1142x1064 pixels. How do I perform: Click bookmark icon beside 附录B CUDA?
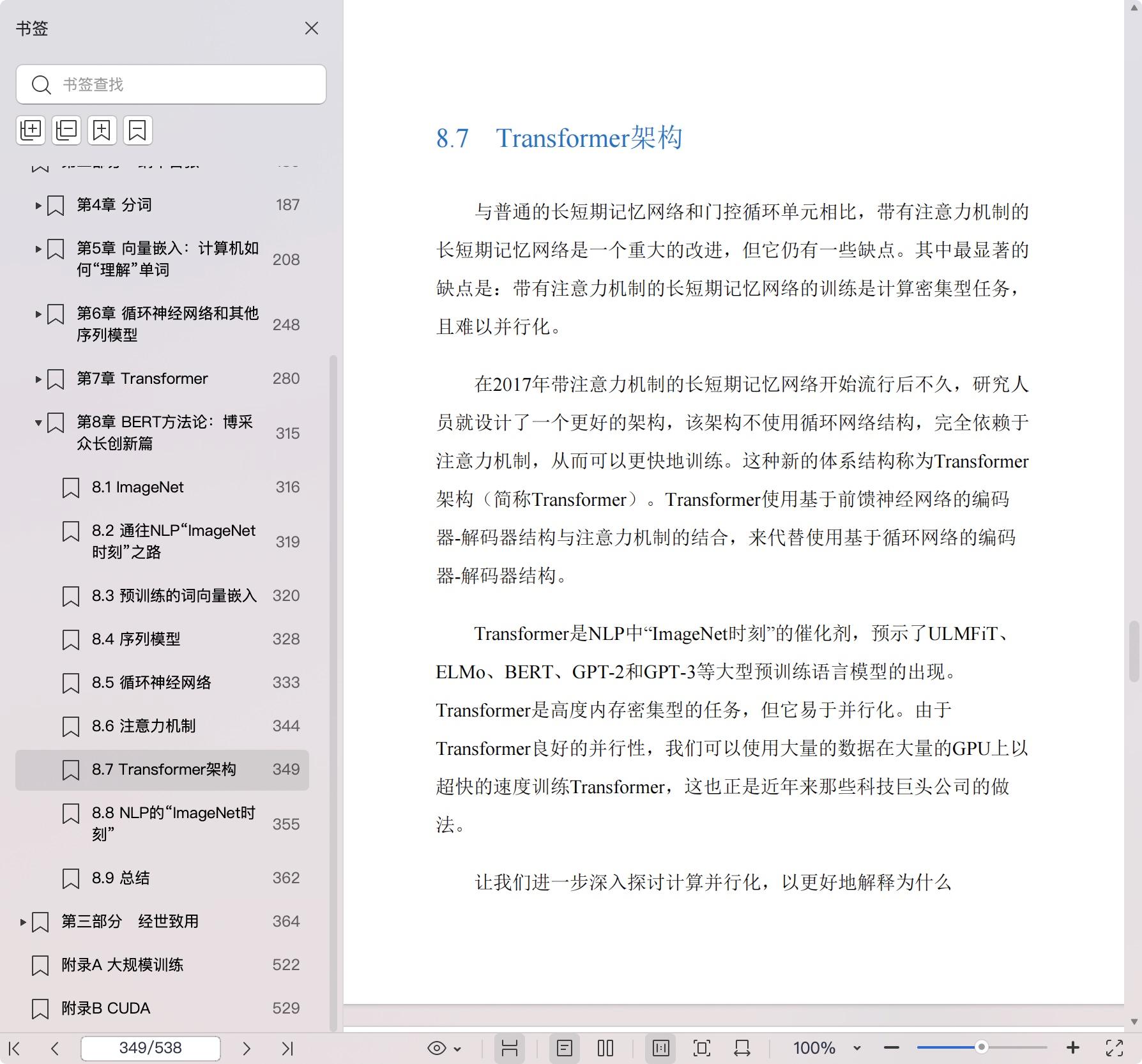click(x=40, y=1009)
